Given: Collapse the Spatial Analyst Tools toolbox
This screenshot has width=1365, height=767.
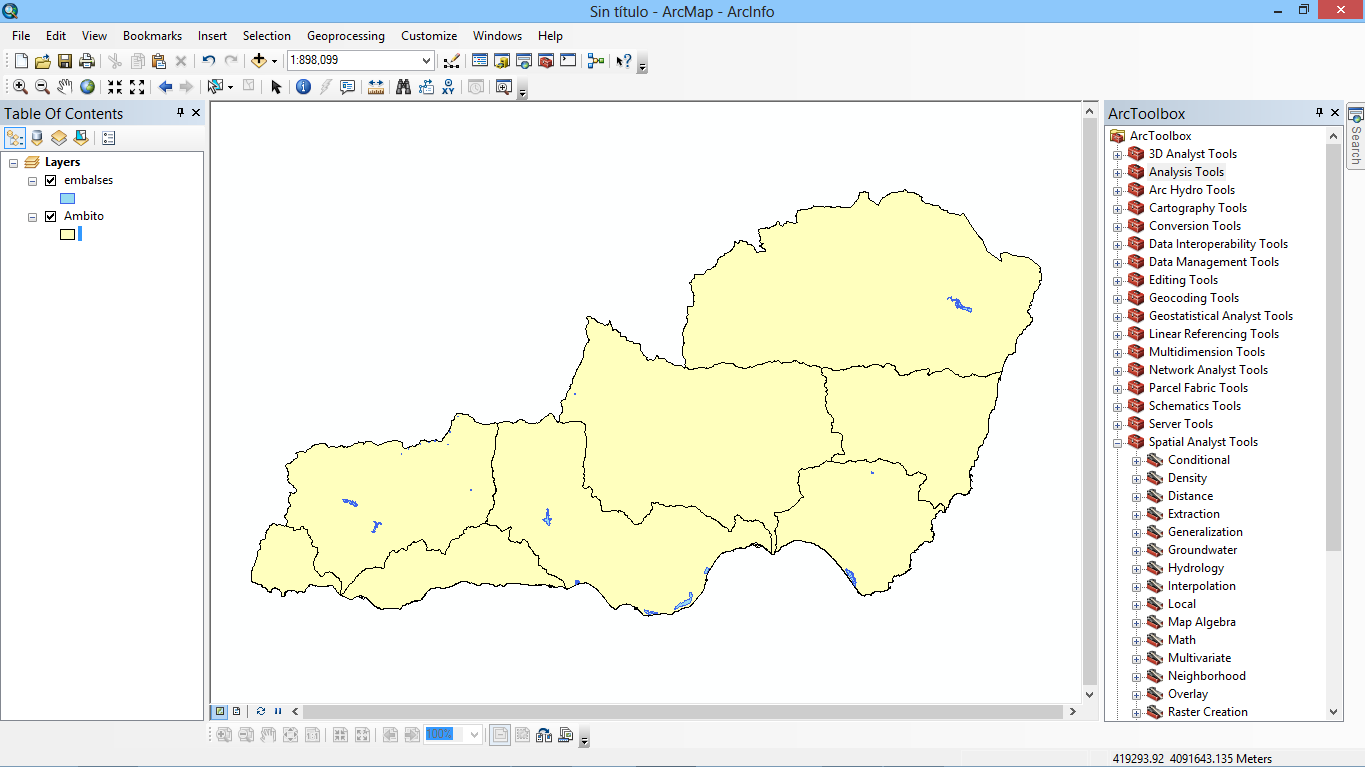Looking at the screenshot, I should coord(1118,442).
